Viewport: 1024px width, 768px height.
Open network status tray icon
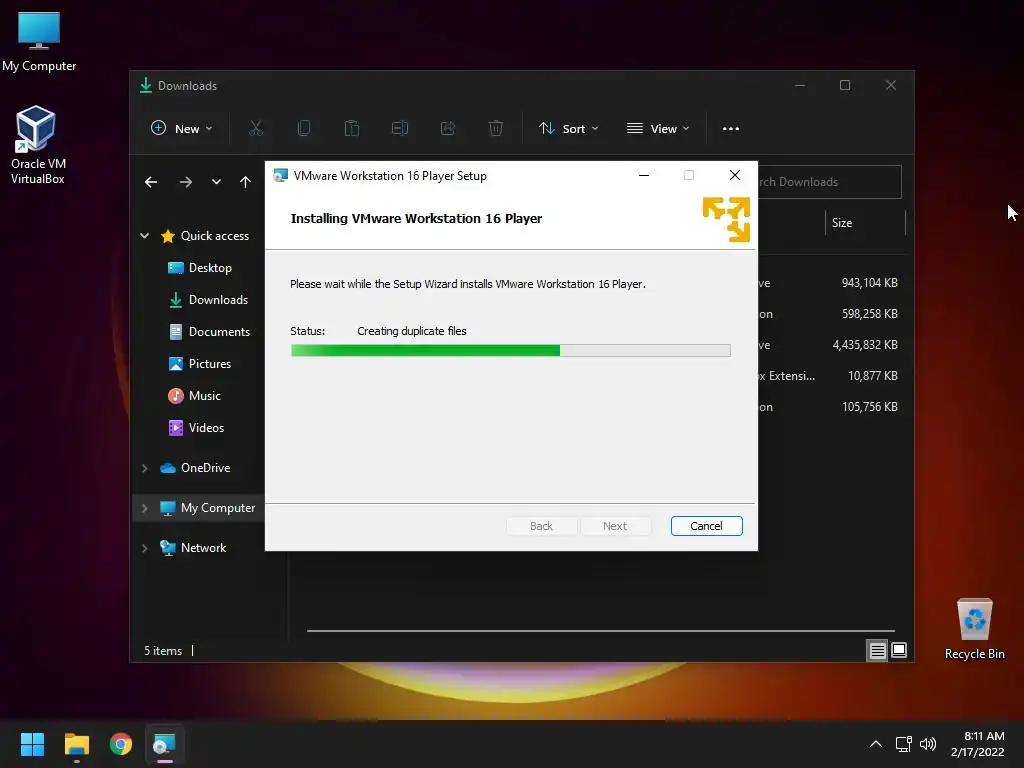click(x=904, y=744)
